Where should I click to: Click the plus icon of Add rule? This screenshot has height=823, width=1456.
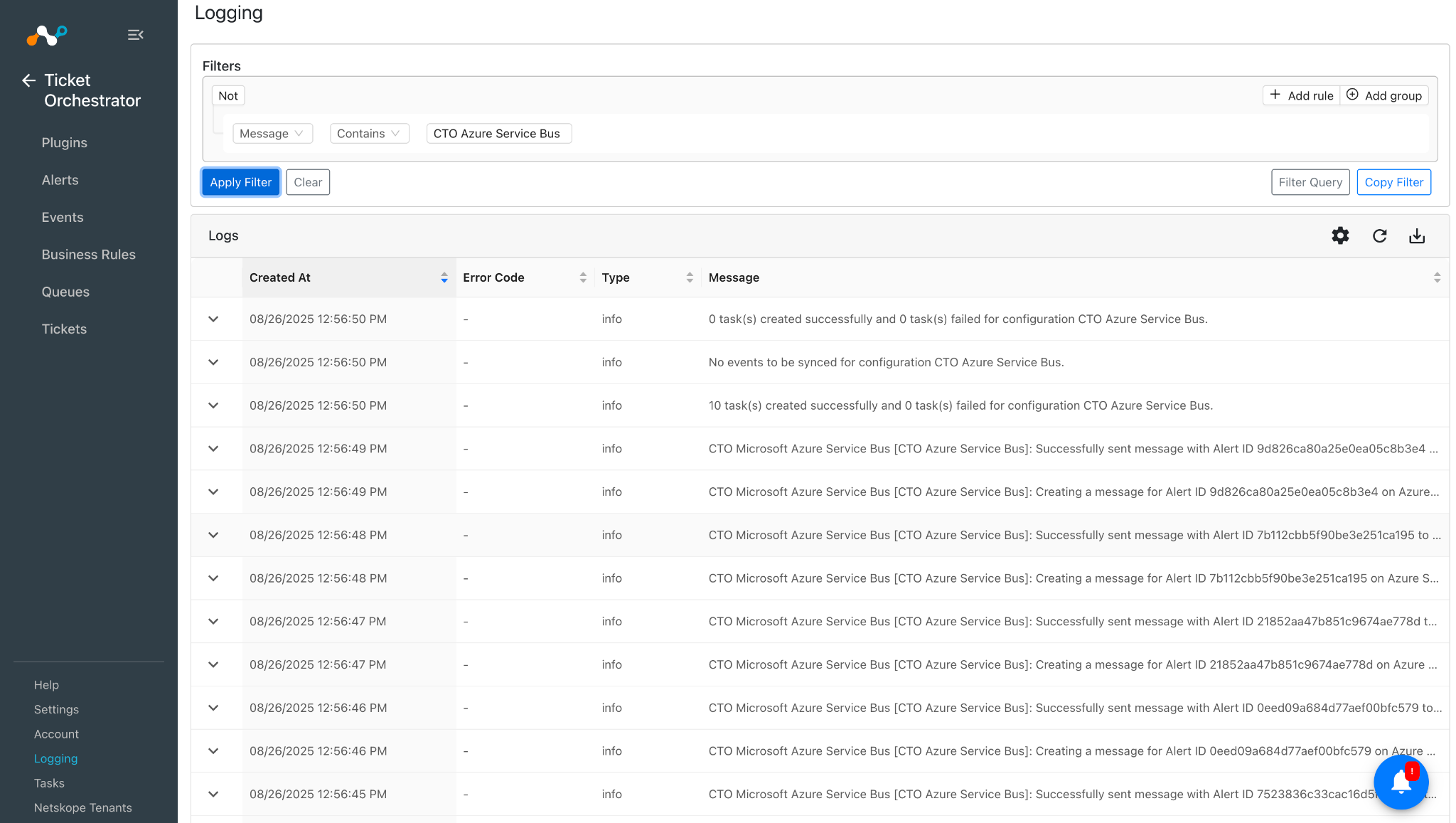click(x=1275, y=95)
